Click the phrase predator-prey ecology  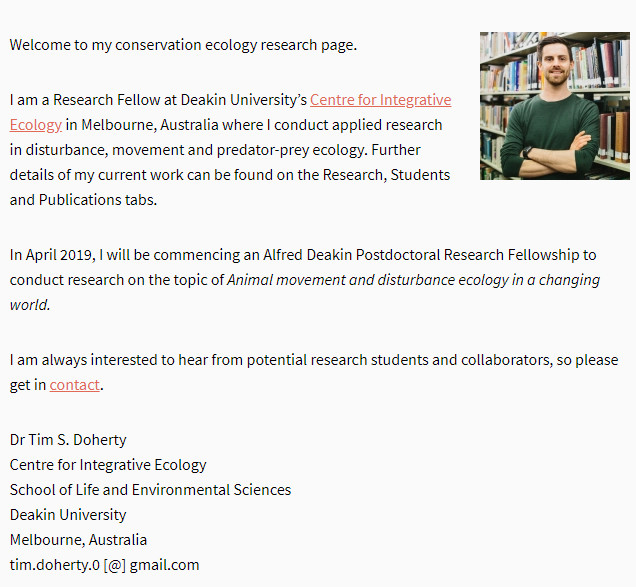(292, 150)
